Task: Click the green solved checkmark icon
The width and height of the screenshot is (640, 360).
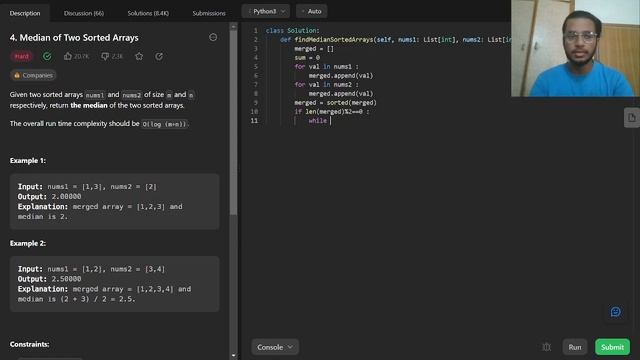Action: (47, 56)
